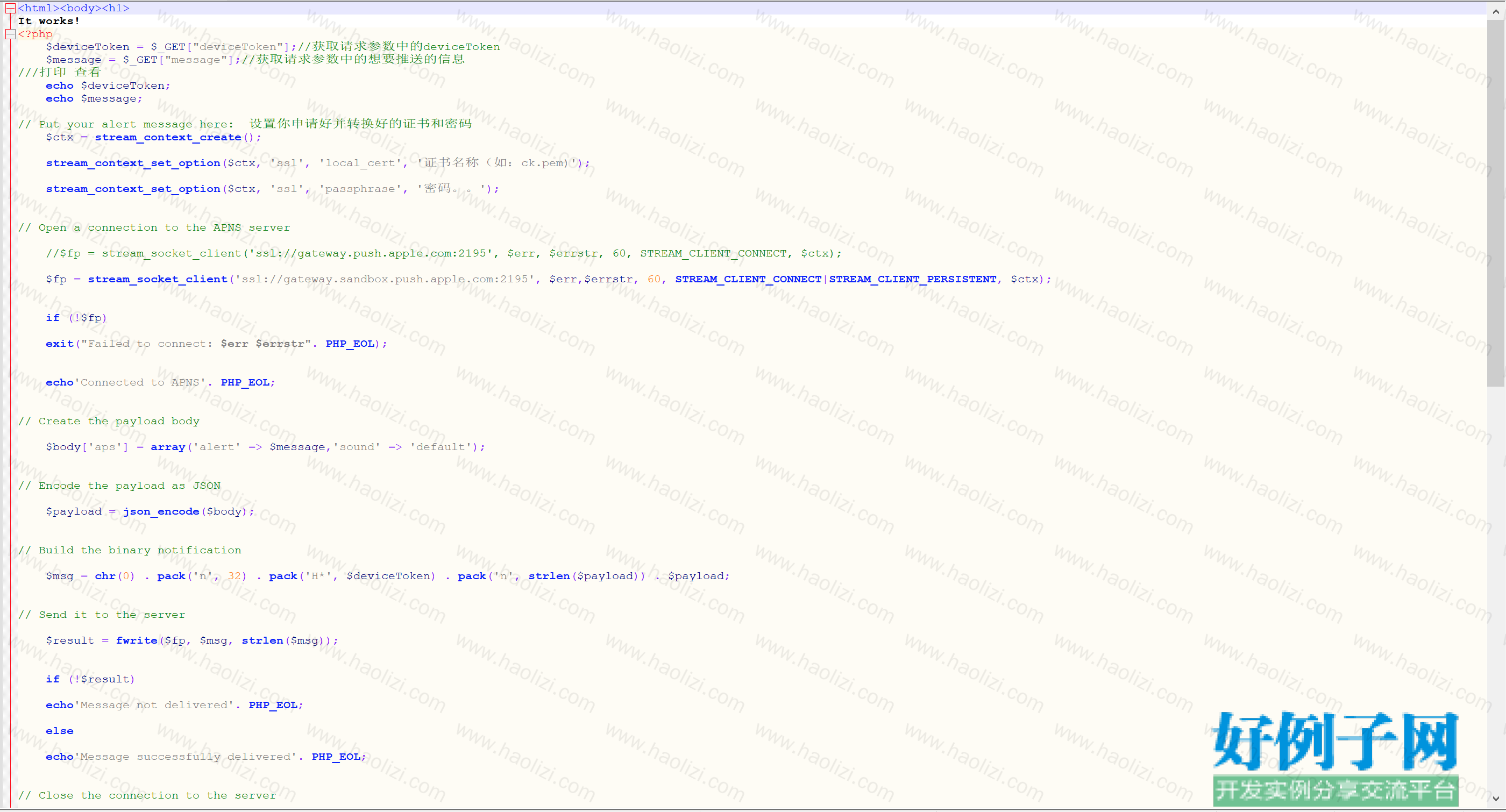This screenshot has width=1506, height=812.
Task: Click the 'if (!$fp)' line
Action: point(76,318)
